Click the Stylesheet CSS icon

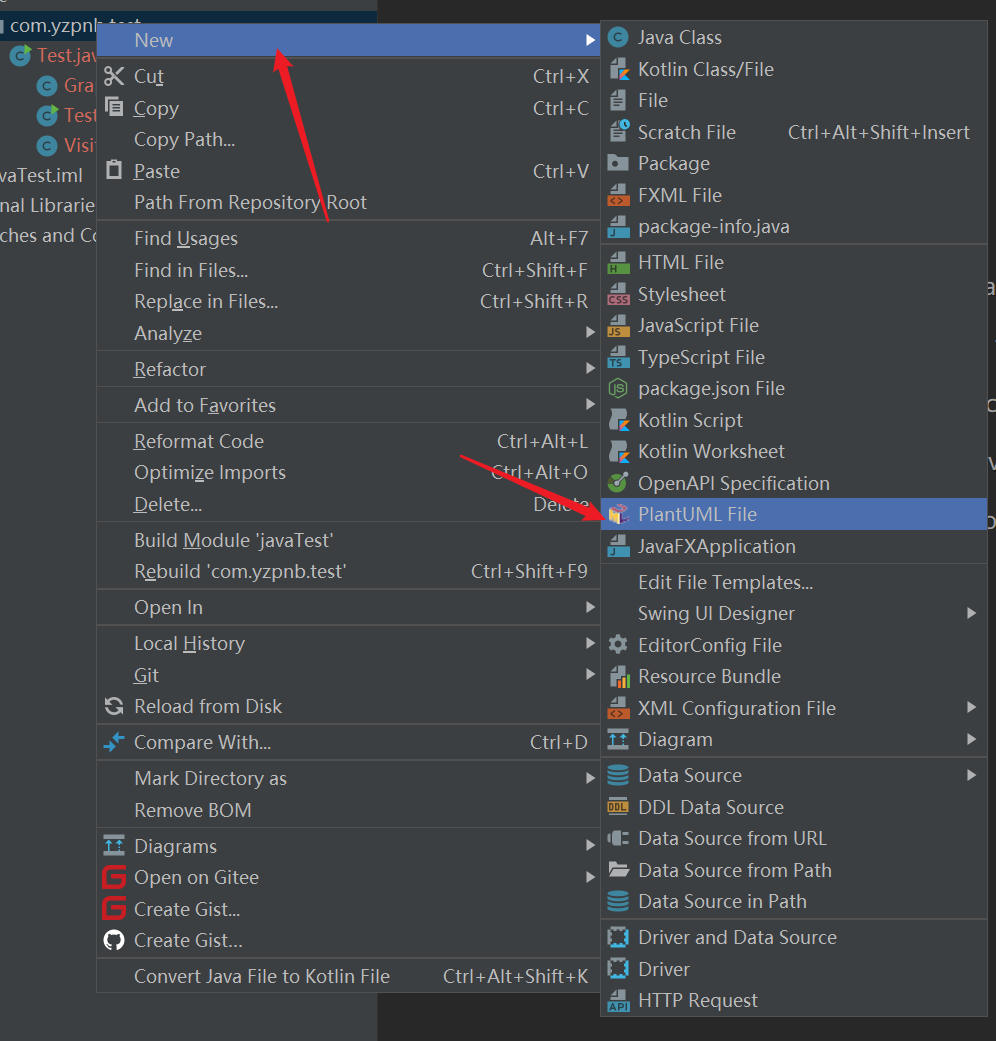coord(618,294)
